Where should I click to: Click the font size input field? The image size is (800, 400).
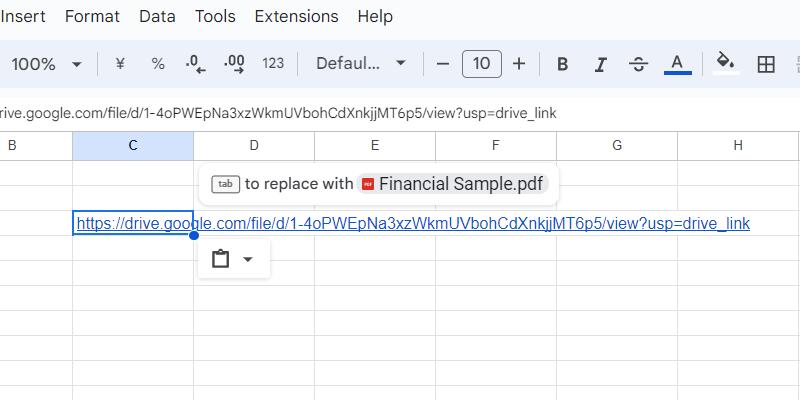[482, 64]
